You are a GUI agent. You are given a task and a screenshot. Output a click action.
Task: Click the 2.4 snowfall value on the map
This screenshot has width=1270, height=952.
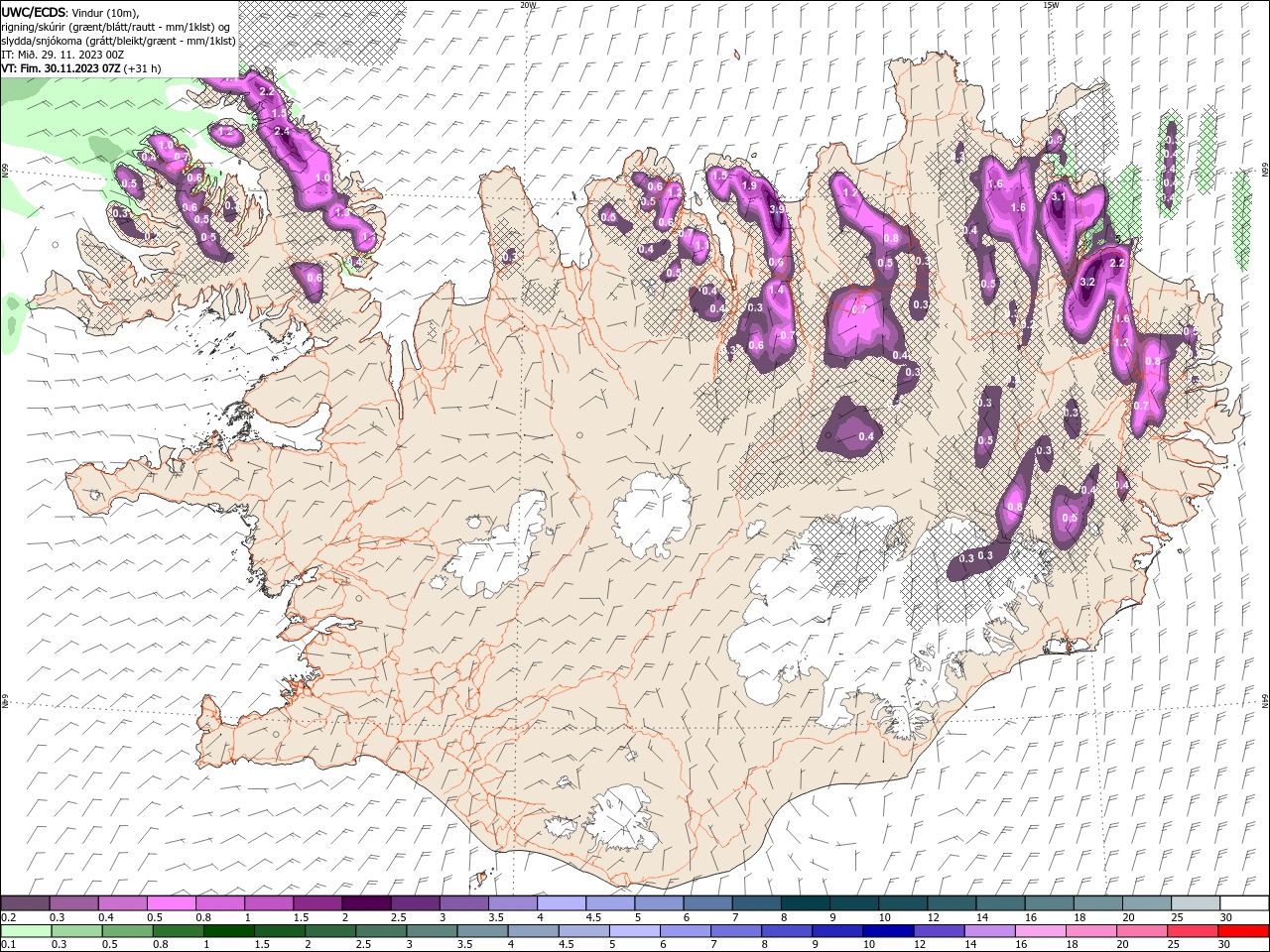pos(282,131)
